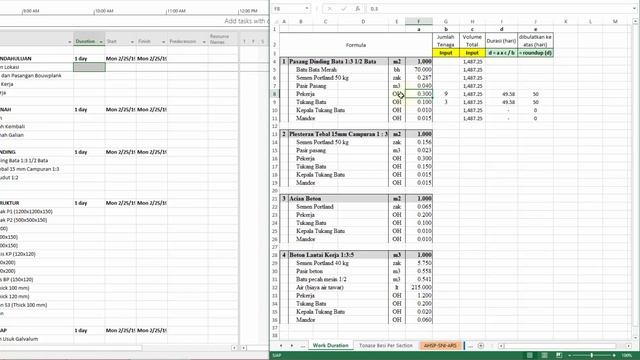Open Start column filter dropdown in Project

pos(132,42)
